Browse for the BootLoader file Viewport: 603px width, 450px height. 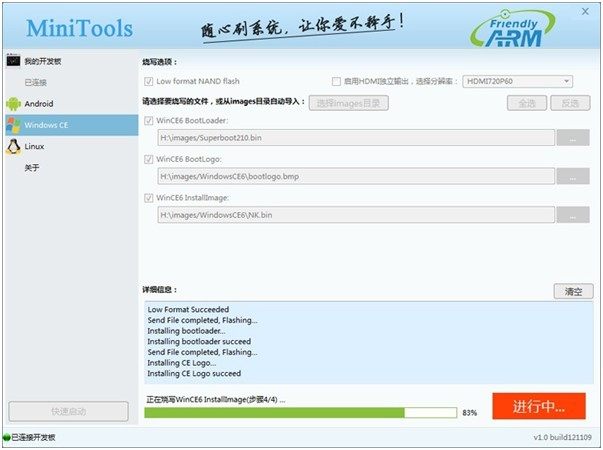573,138
